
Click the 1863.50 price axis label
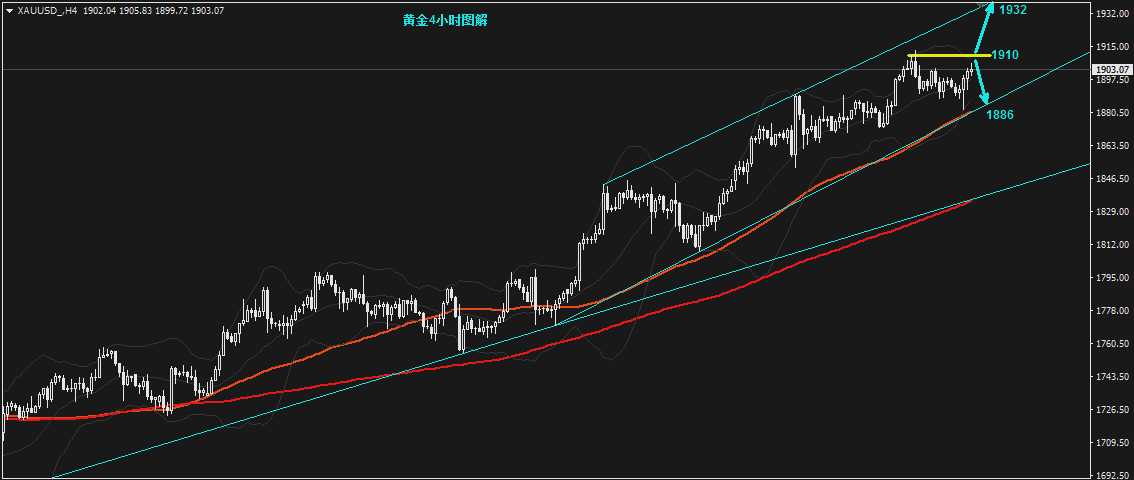1113,146
